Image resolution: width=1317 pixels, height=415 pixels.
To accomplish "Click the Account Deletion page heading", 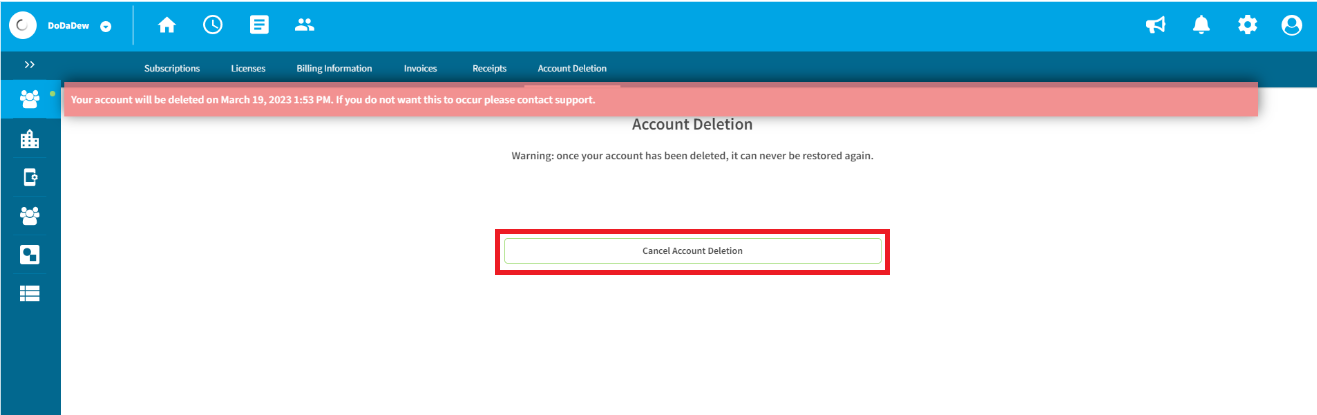I will pos(692,125).
